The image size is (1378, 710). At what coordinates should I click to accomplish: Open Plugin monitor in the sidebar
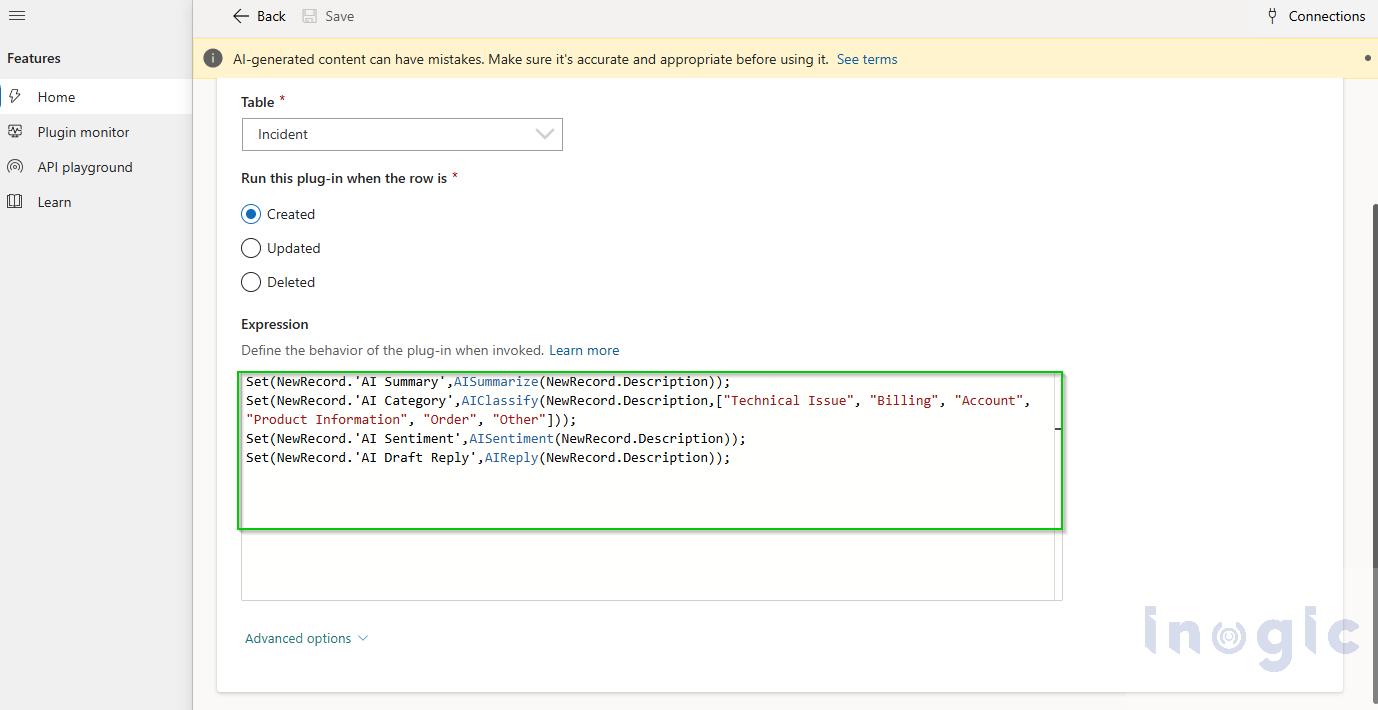click(96, 132)
